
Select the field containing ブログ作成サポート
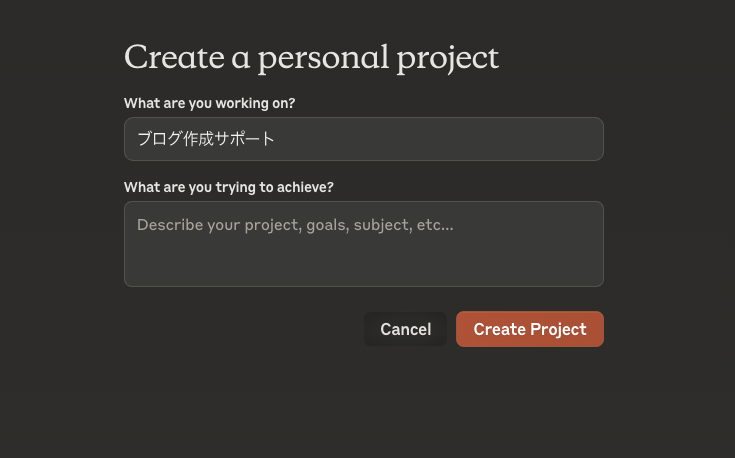[x=363, y=139]
